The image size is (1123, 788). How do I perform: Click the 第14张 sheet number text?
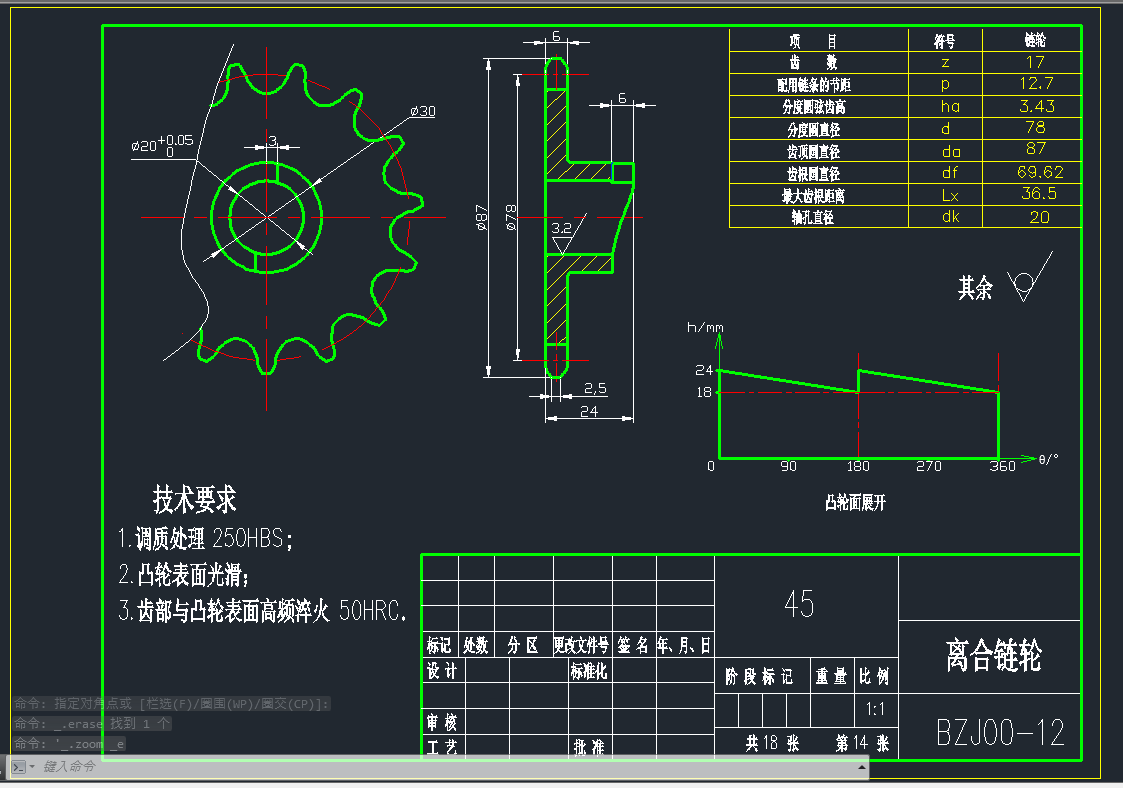point(862,743)
